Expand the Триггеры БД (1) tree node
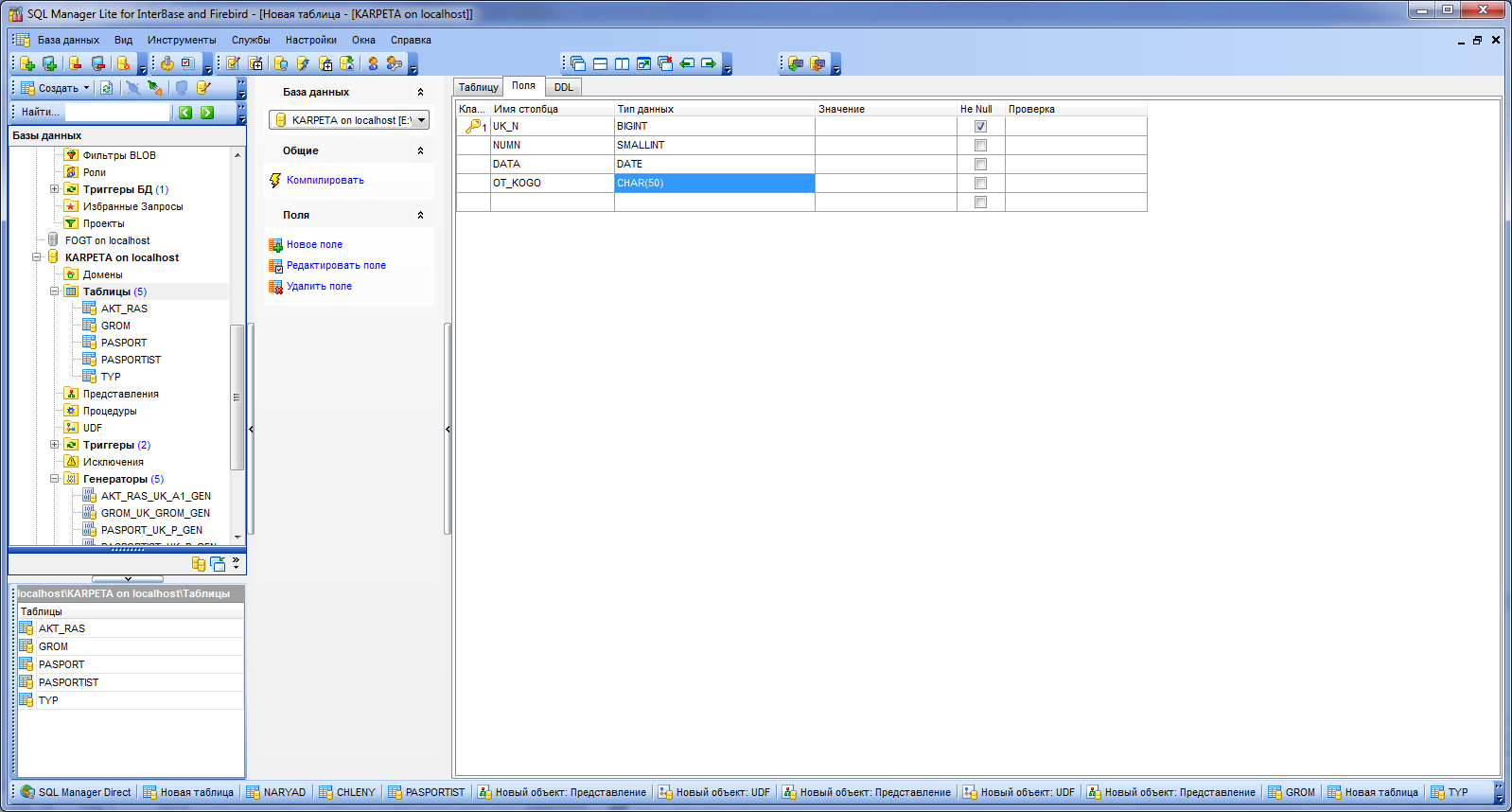1512x812 pixels. point(54,189)
